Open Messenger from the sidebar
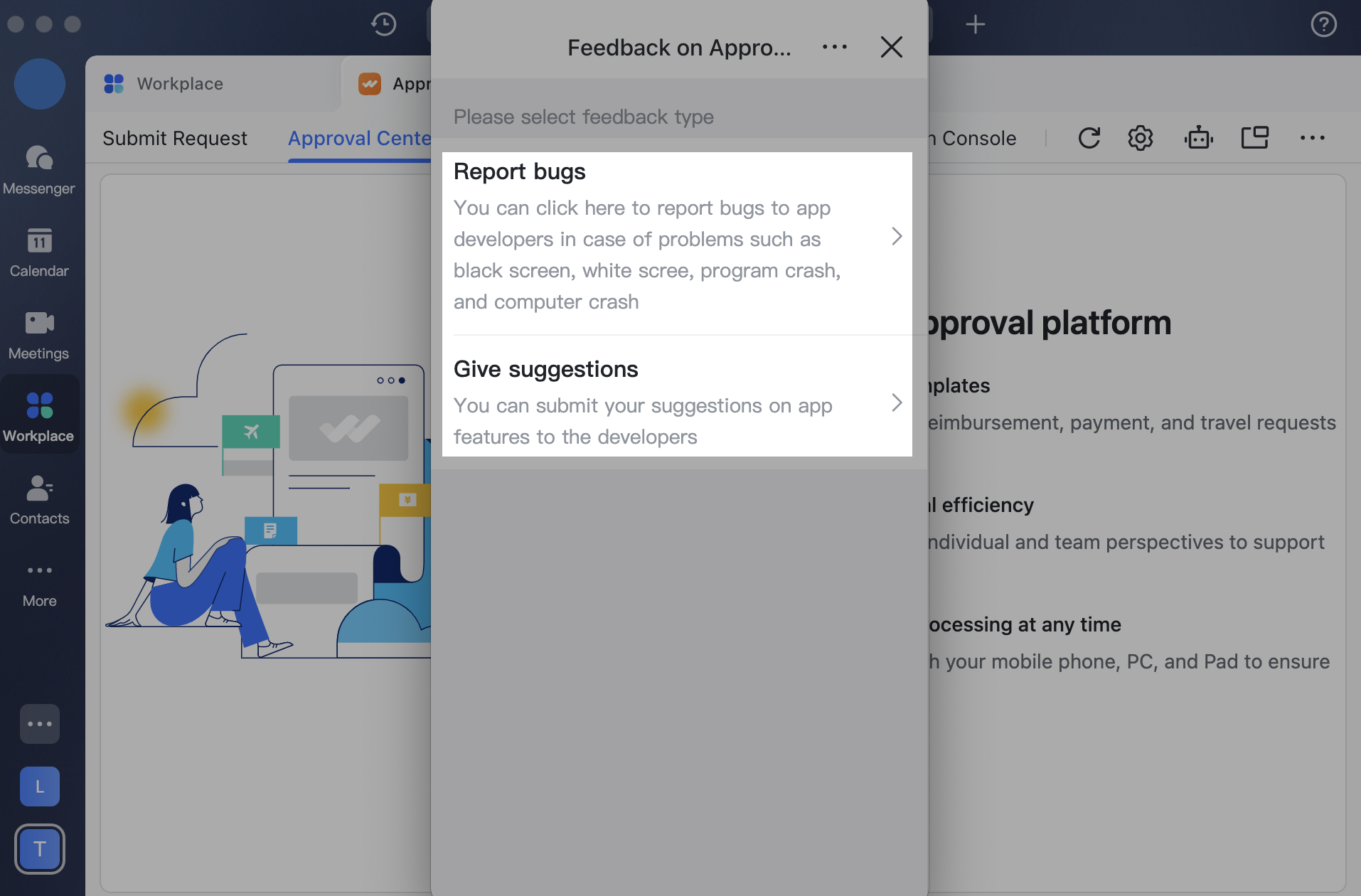Screen dimensions: 1361x896 coord(39,171)
